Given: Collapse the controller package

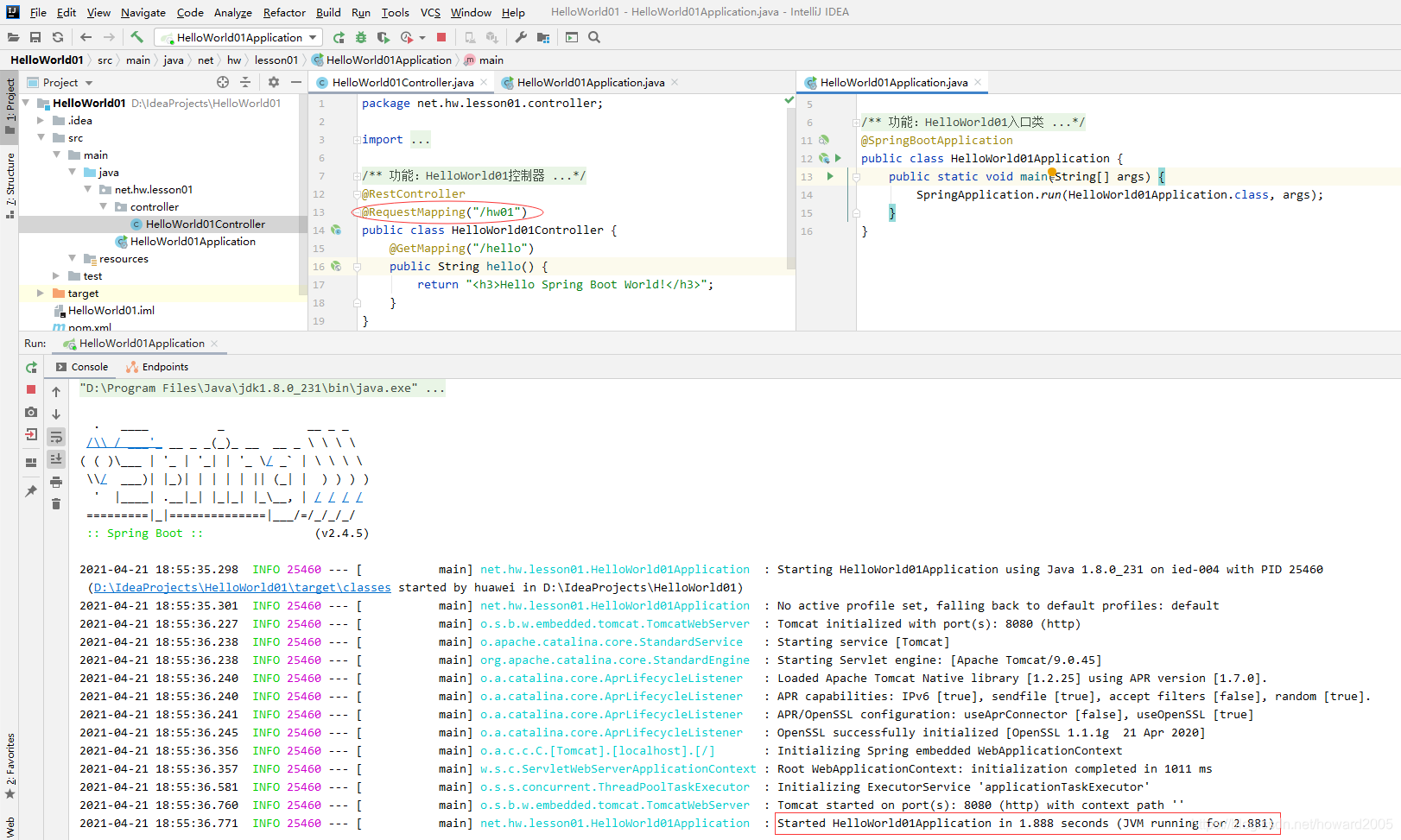Looking at the screenshot, I should click(104, 206).
